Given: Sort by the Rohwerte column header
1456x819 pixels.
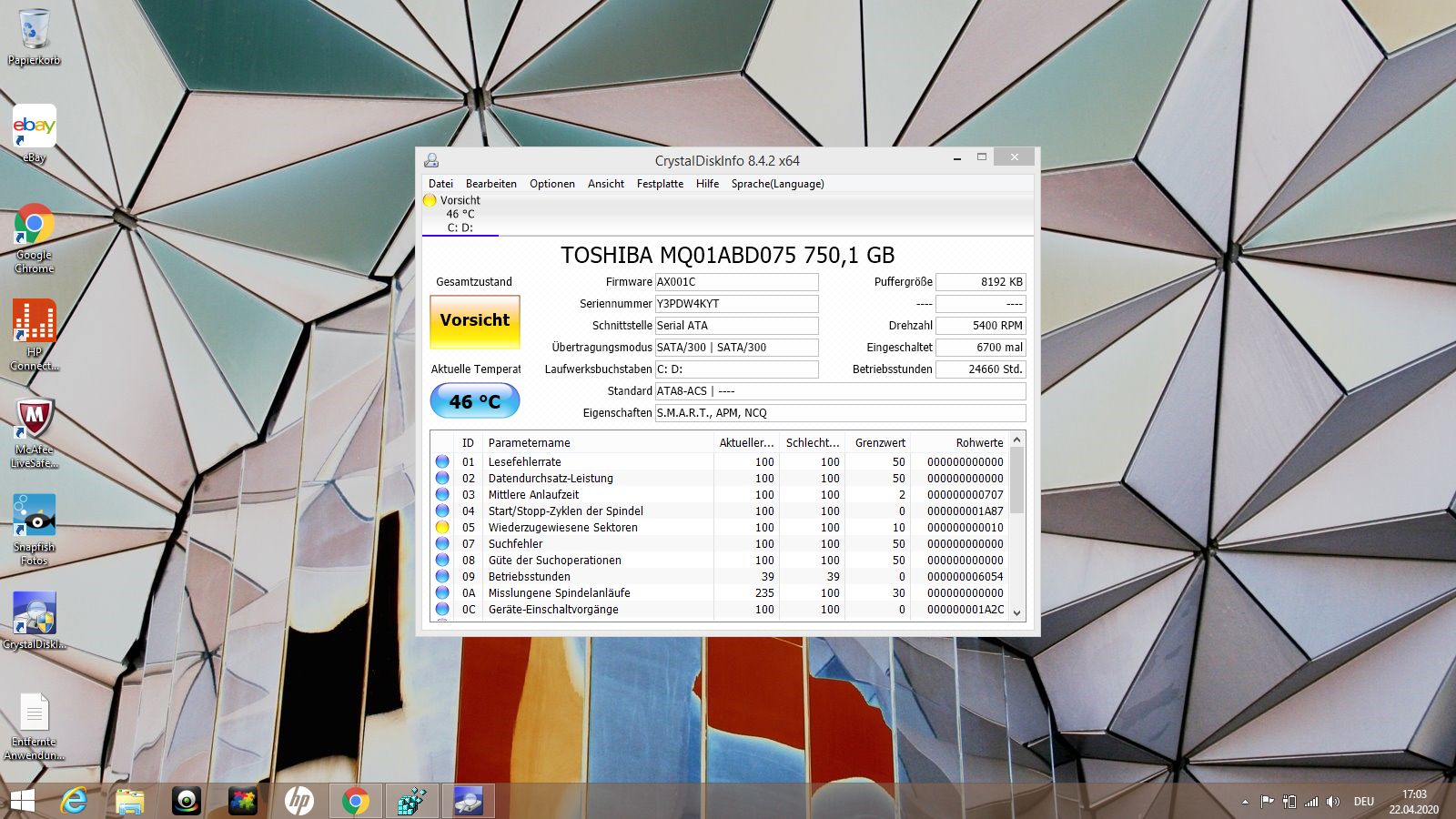Looking at the screenshot, I should point(960,443).
